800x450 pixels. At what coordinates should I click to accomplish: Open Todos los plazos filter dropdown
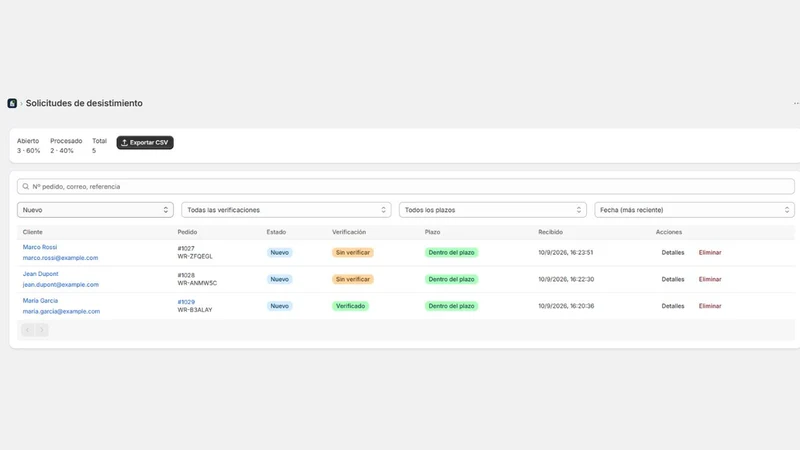[493, 210]
